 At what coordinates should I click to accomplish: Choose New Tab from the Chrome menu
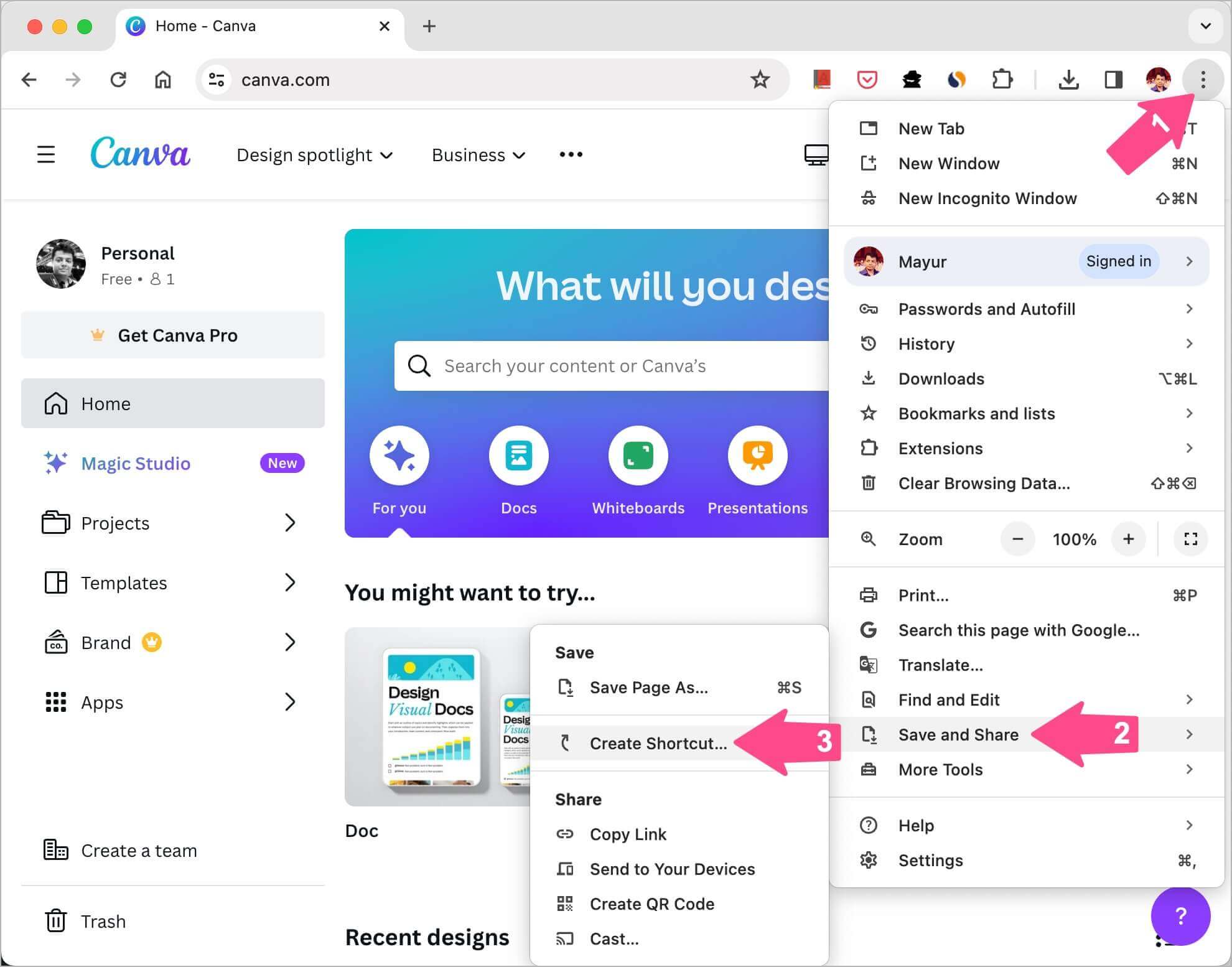click(1027, 128)
